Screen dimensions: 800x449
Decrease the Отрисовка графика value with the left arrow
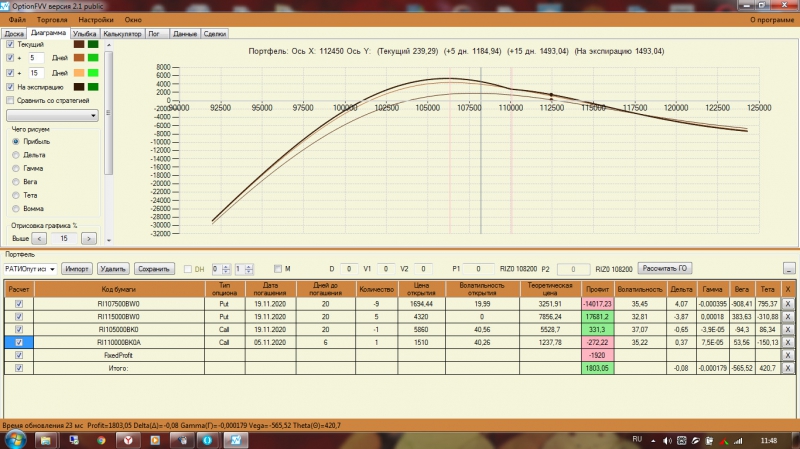point(39,238)
